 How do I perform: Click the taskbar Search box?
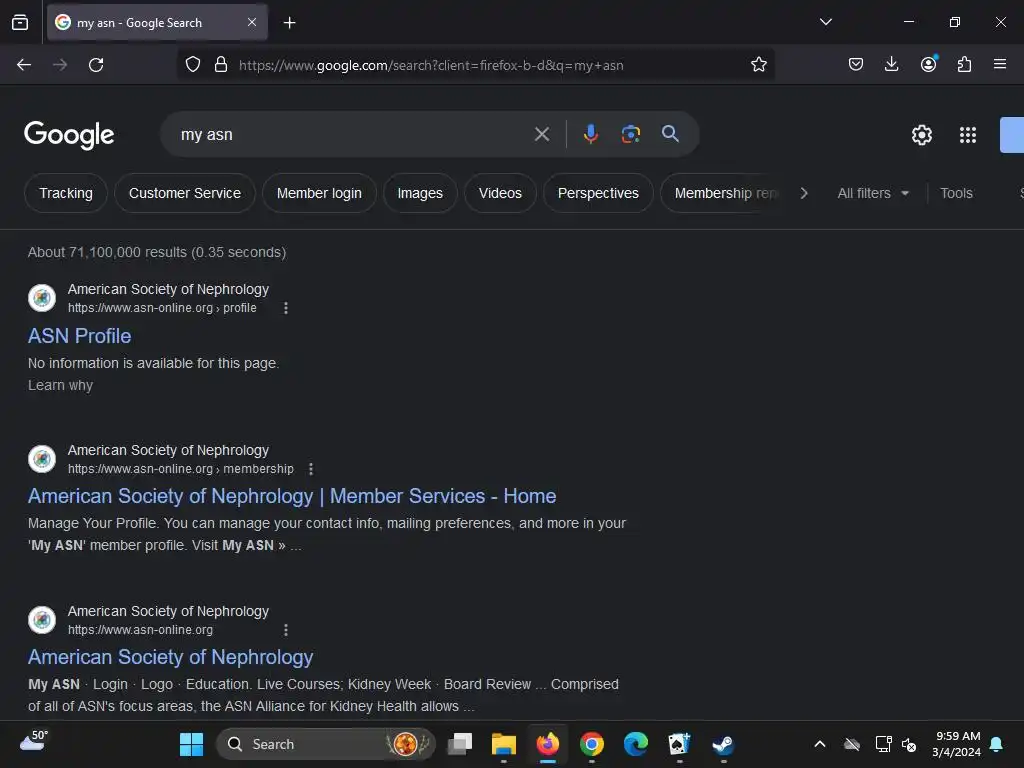[x=325, y=744]
